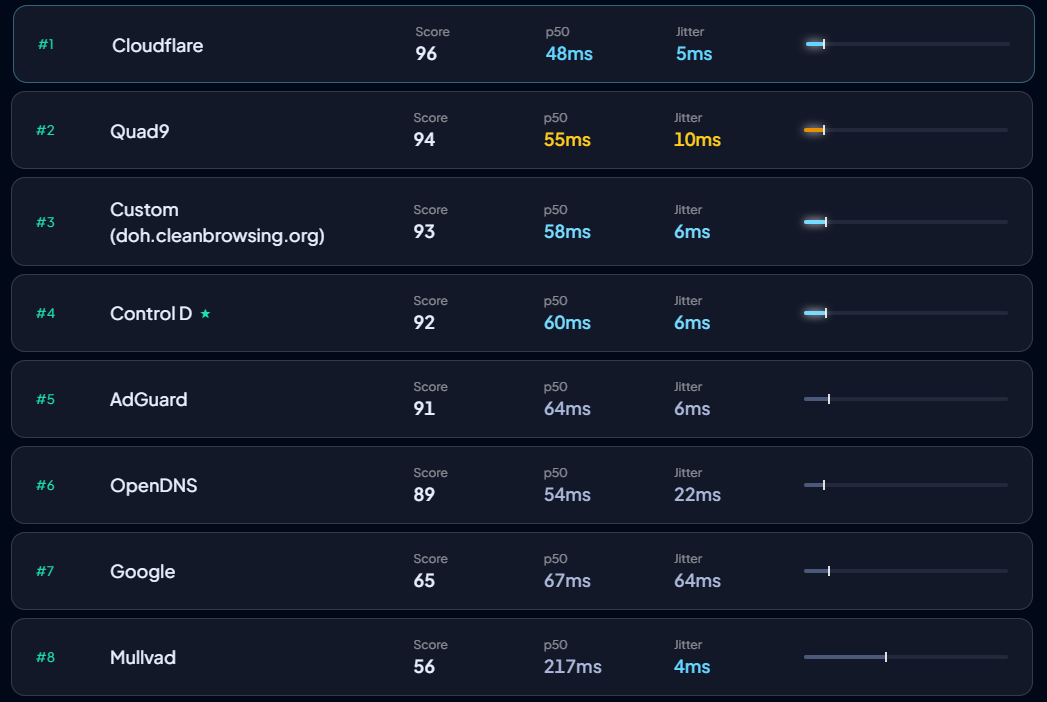Click Cloudflare's 48ms p50 value
Image resolution: width=1047 pixels, height=702 pixels.
pos(569,53)
